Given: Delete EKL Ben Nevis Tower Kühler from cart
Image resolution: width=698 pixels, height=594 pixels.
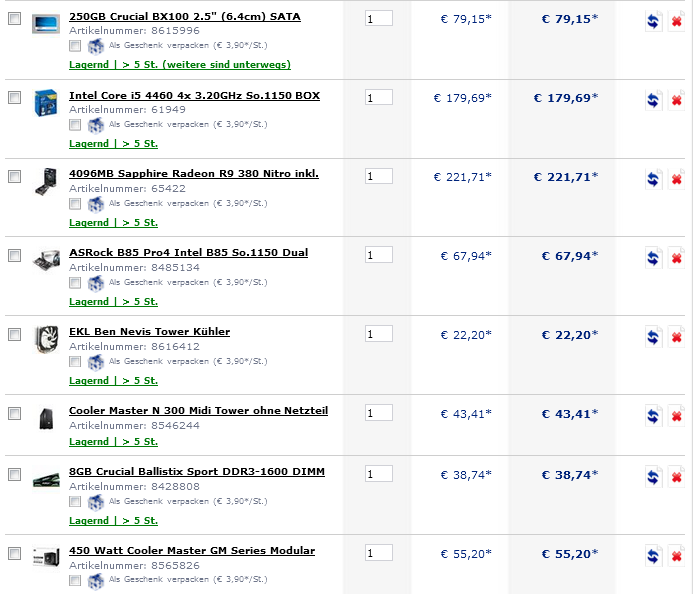Looking at the screenshot, I should pos(676,337).
